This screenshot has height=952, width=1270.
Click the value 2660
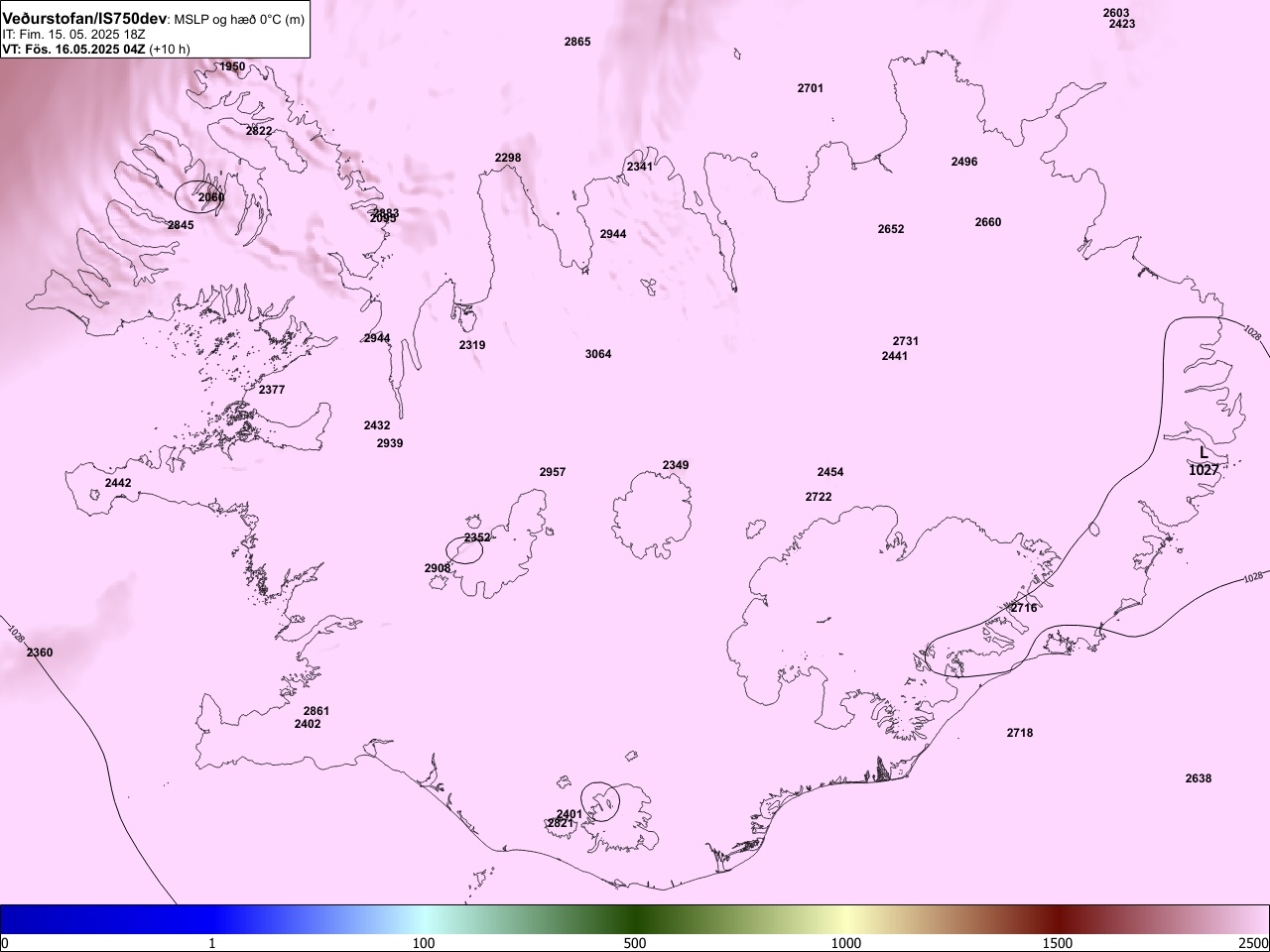click(x=988, y=222)
